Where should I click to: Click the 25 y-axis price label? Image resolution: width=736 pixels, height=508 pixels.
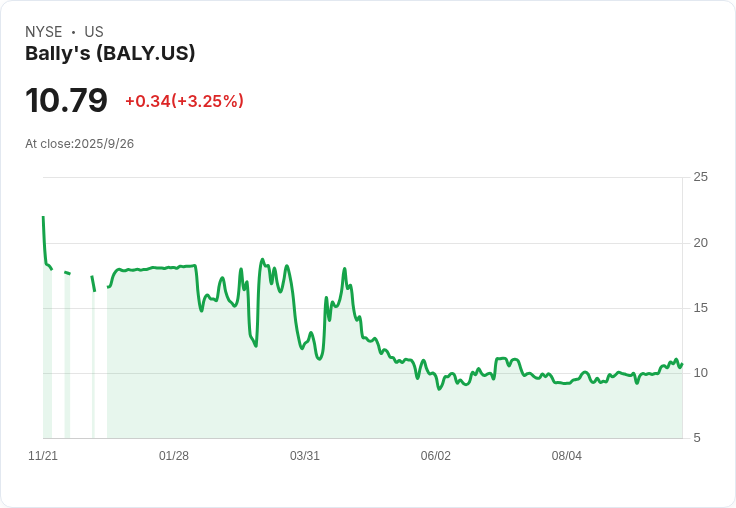point(700,177)
